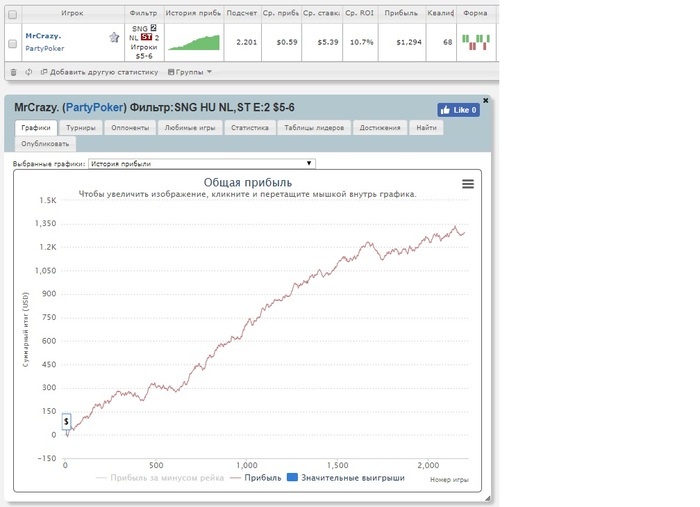Tick the header select-all checkbox

(12, 14)
